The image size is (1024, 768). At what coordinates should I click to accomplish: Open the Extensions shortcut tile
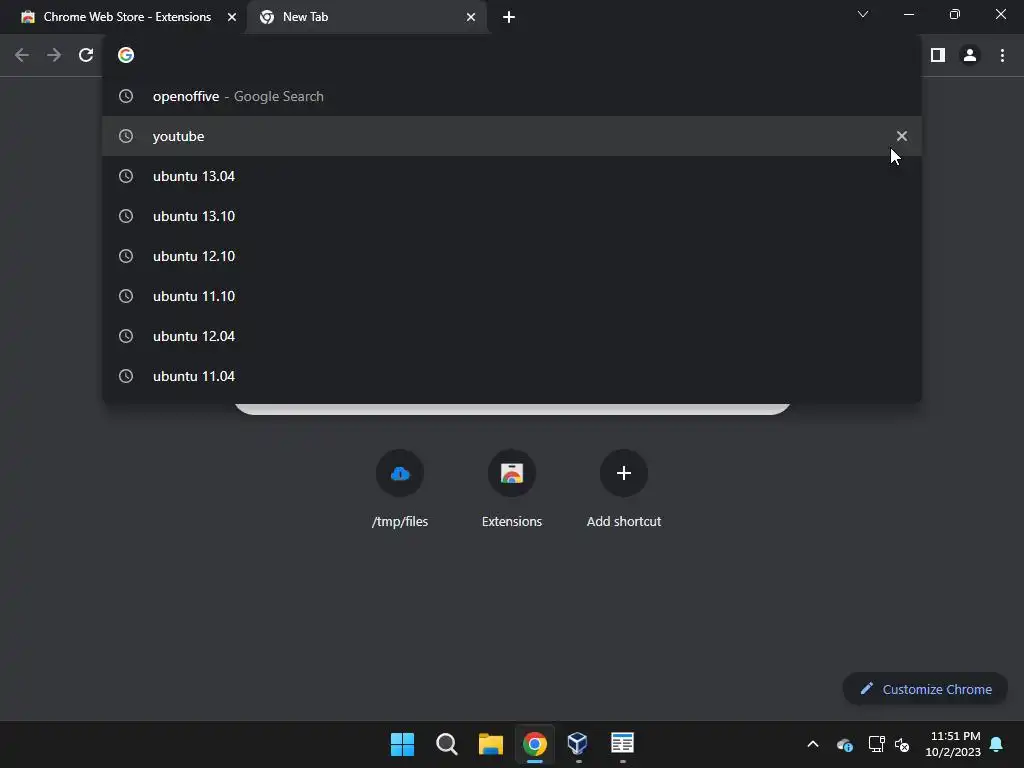coord(512,488)
